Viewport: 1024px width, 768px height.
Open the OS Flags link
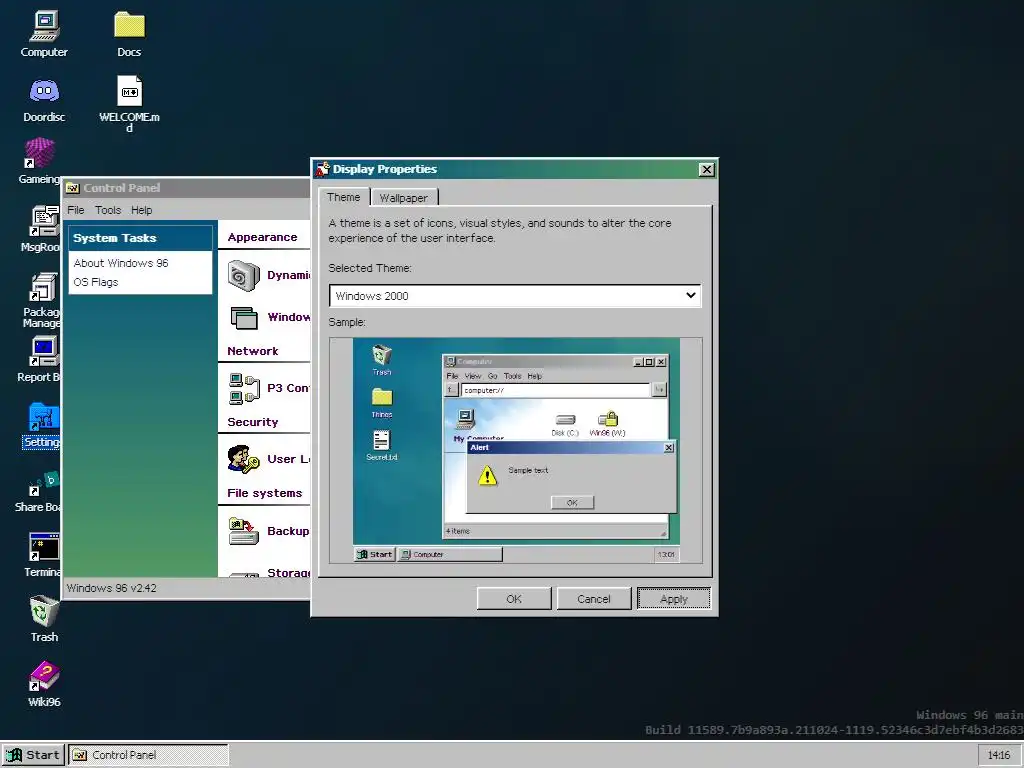[96, 282]
